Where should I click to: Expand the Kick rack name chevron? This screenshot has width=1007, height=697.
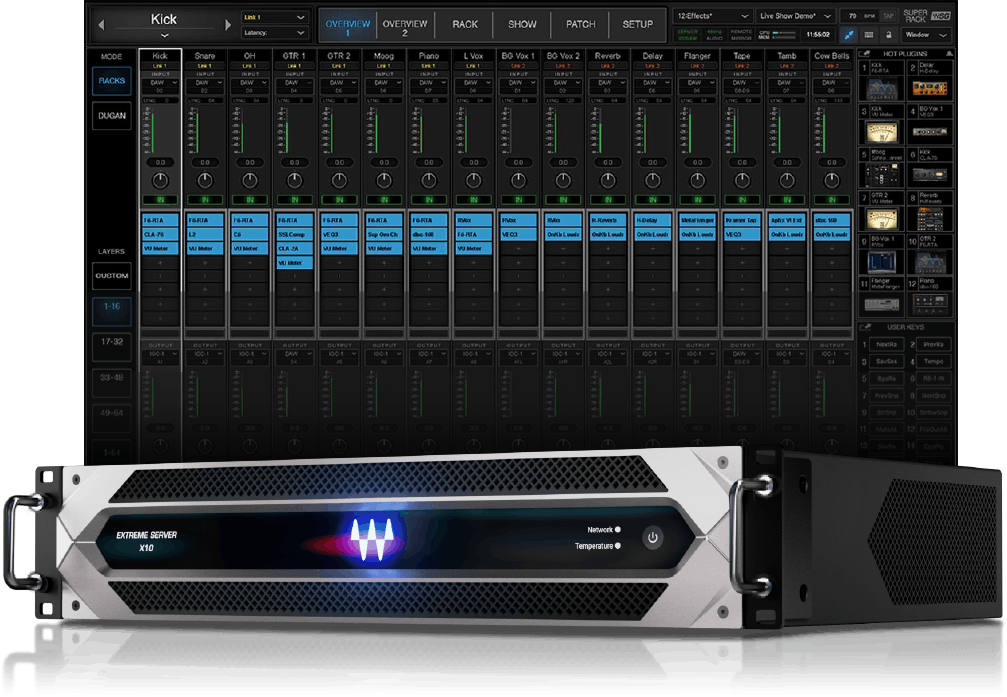pyautogui.click(x=164, y=36)
